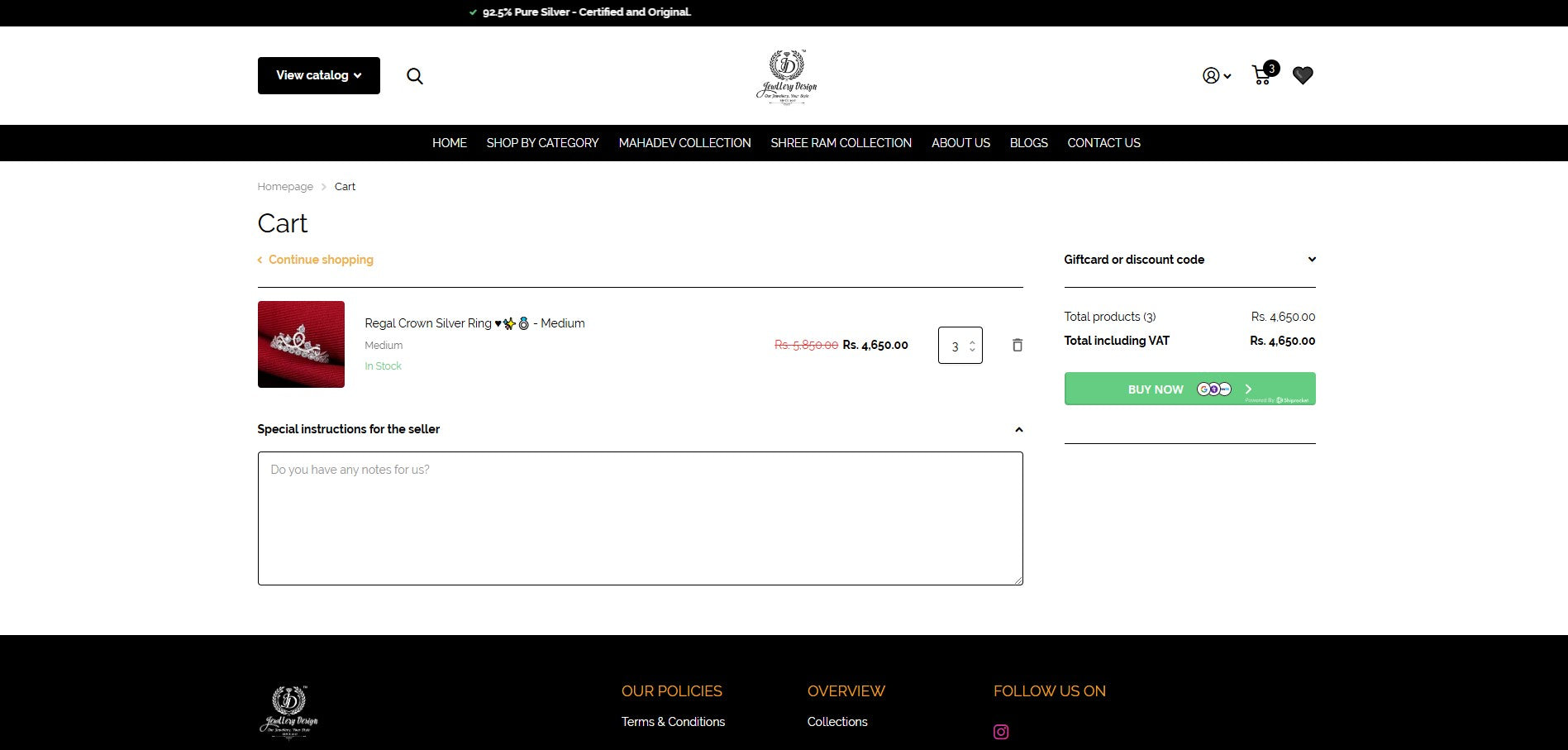The height and width of the screenshot is (750, 1568).
Task: Open the Terms & Conditions link
Action: pos(673,722)
